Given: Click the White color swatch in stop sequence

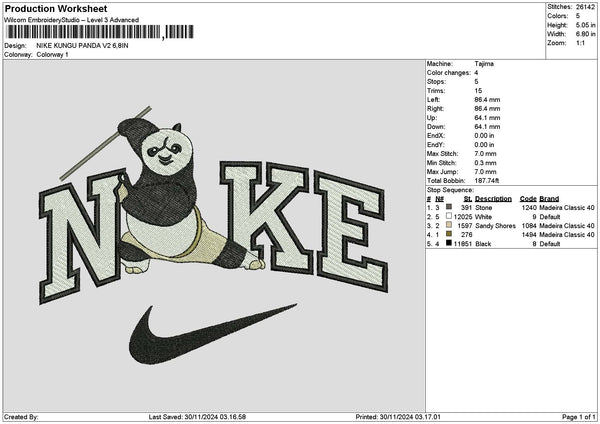Looking at the screenshot, I should (449, 216).
